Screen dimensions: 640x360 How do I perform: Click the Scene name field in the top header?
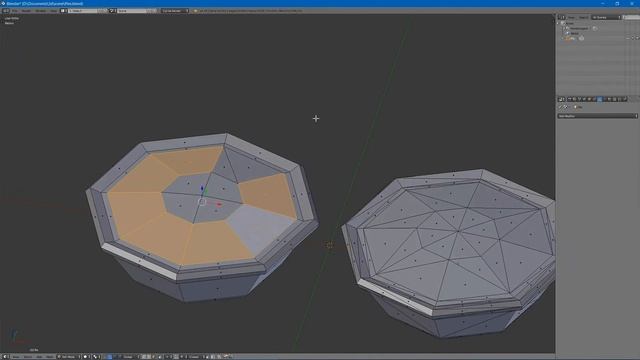point(131,11)
